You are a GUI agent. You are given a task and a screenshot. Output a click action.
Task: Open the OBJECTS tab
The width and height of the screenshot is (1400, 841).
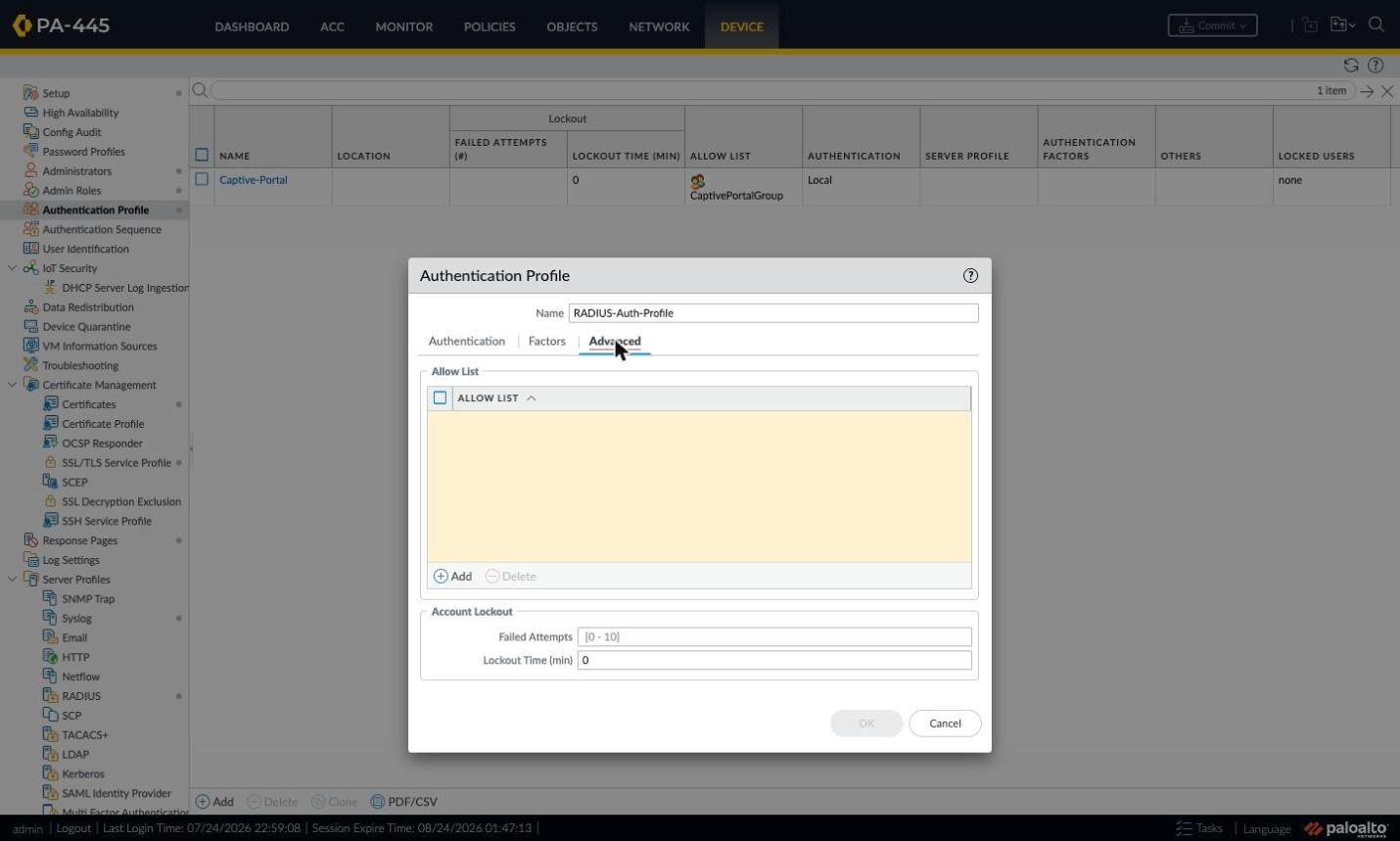tap(572, 26)
